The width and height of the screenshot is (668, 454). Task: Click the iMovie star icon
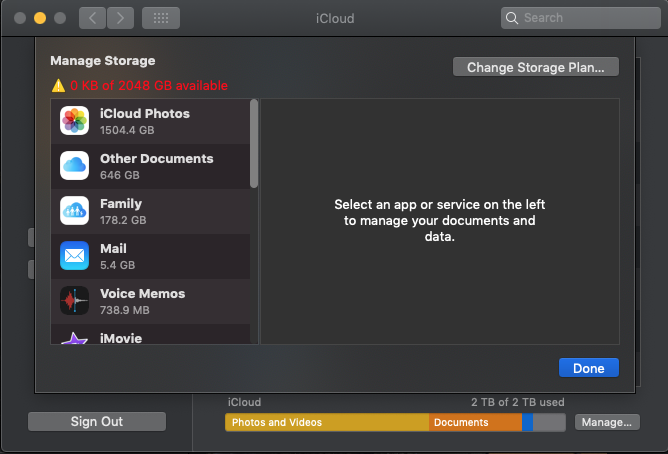point(75,338)
